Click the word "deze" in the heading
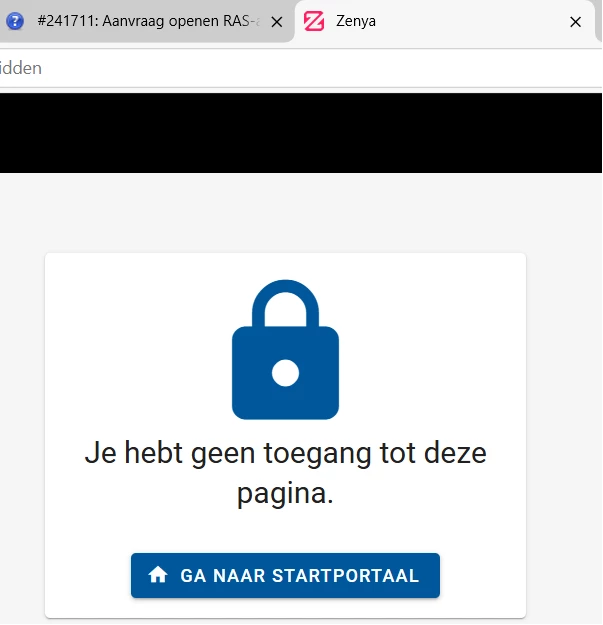This screenshot has width=603, height=625. 455,453
